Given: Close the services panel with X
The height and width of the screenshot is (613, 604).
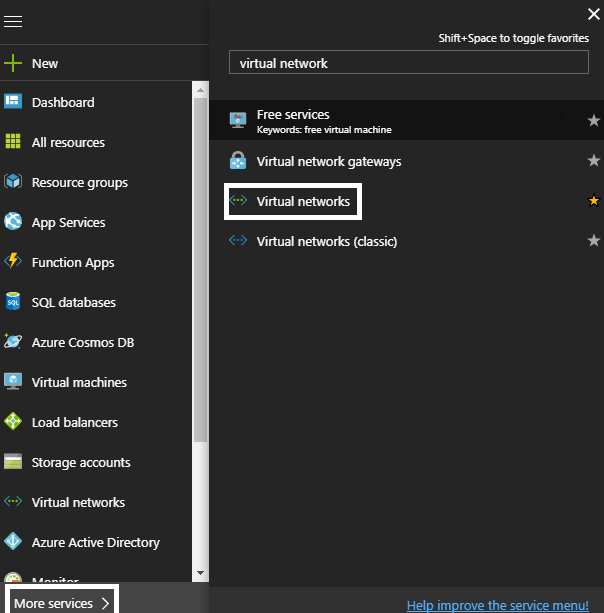Looking at the screenshot, I should 593,14.
